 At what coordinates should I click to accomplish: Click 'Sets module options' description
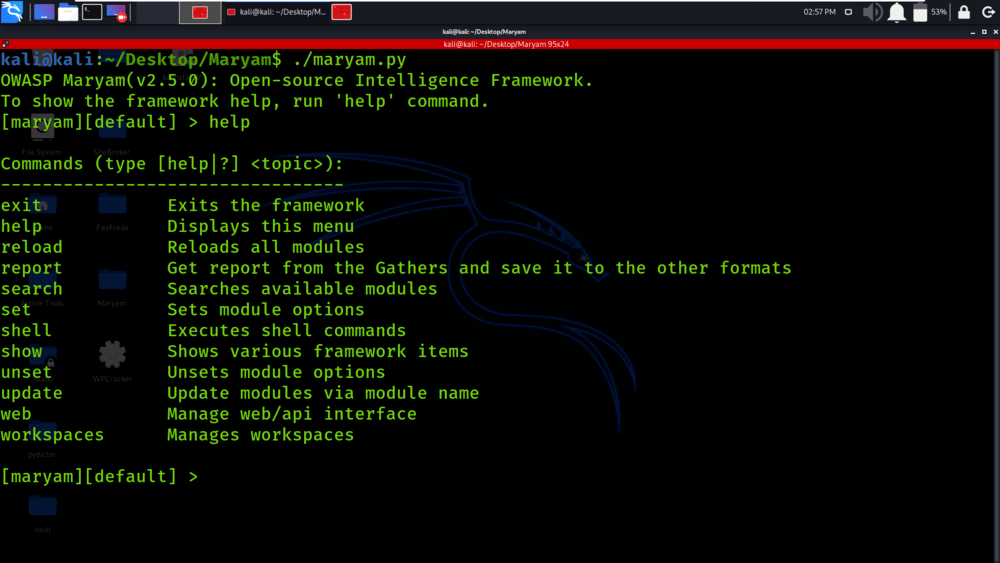tap(266, 310)
